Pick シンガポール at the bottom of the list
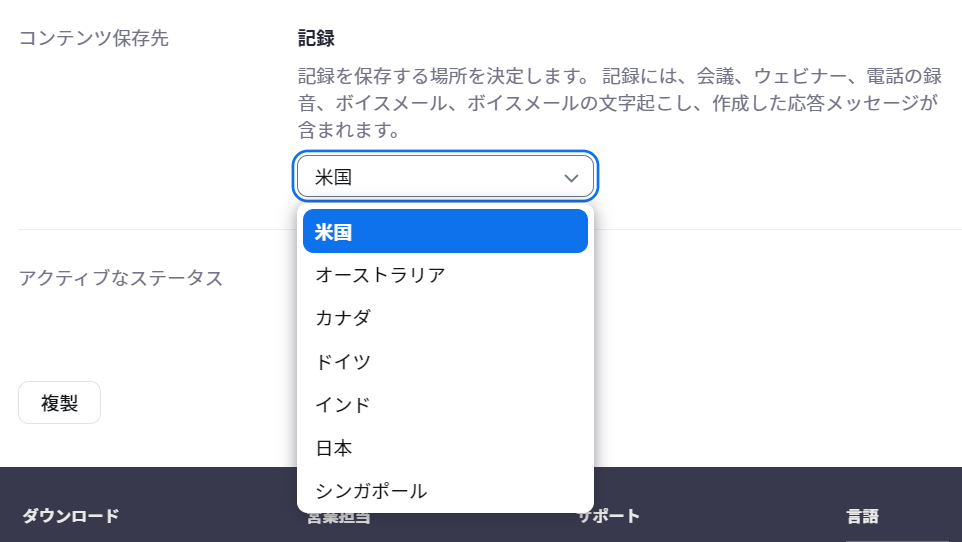The width and height of the screenshot is (962, 542). coord(445,491)
